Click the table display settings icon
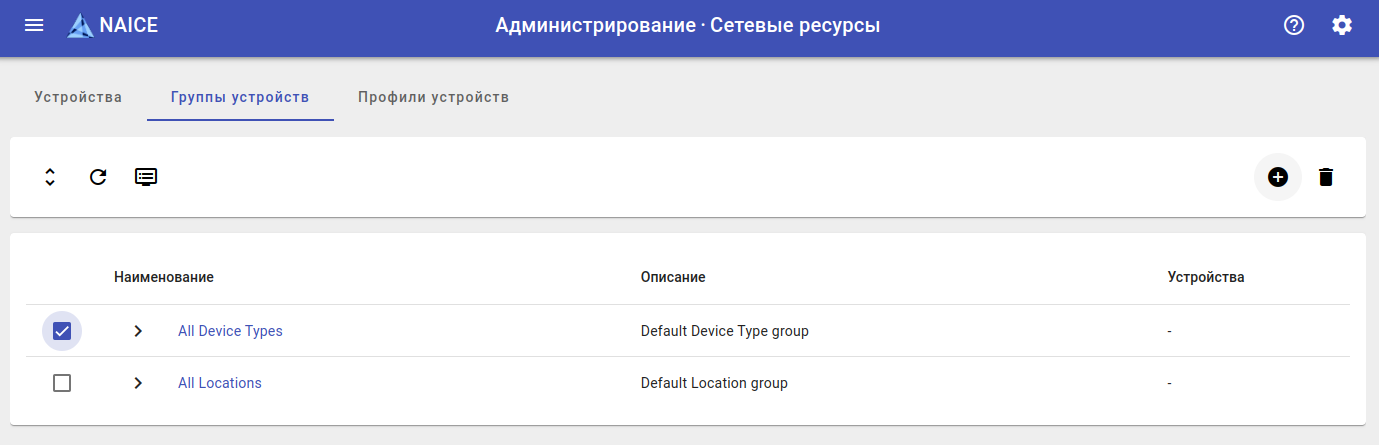 pyautogui.click(x=146, y=177)
